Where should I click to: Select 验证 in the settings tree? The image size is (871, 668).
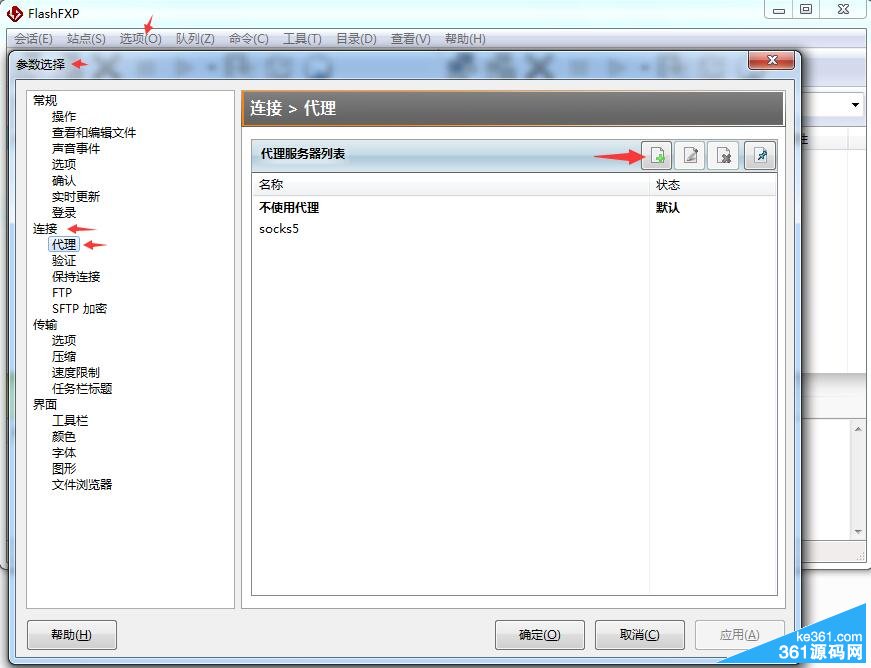(64, 260)
